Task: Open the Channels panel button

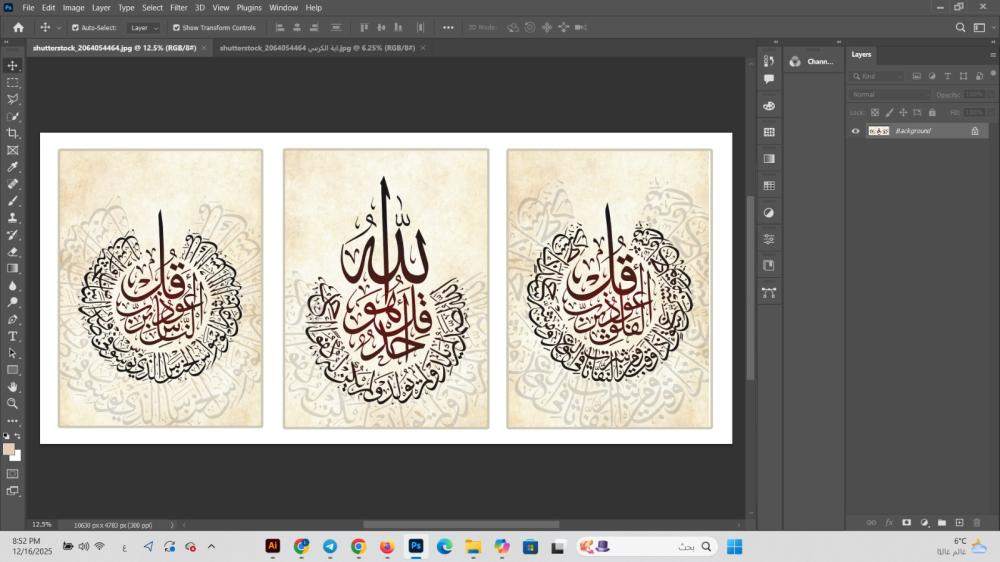Action: click(x=812, y=61)
